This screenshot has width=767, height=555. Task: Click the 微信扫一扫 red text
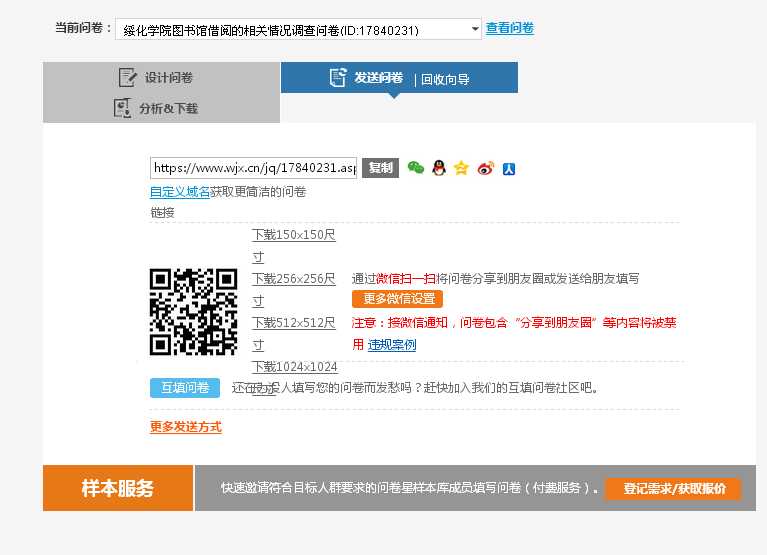pyautogui.click(x=406, y=279)
